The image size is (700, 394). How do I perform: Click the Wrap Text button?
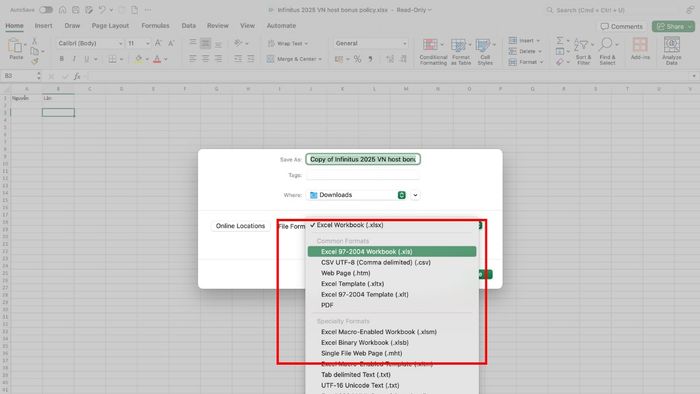click(288, 43)
